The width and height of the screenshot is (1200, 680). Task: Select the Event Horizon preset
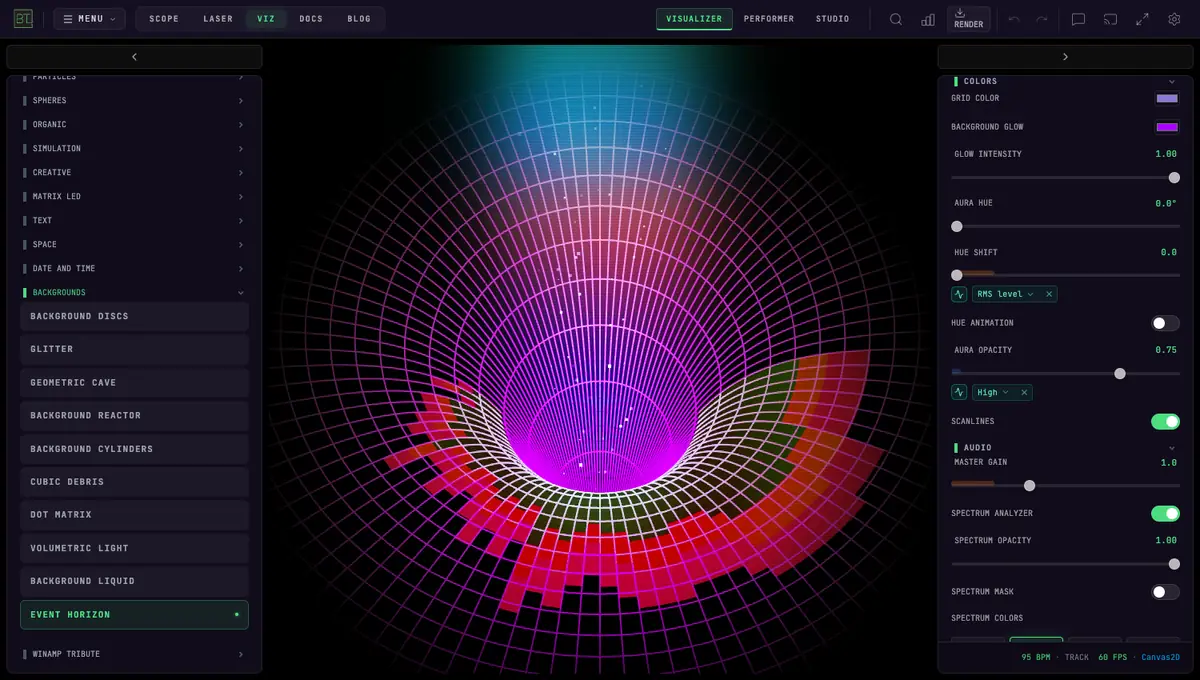pyautogui.click(x=134, y=614)
